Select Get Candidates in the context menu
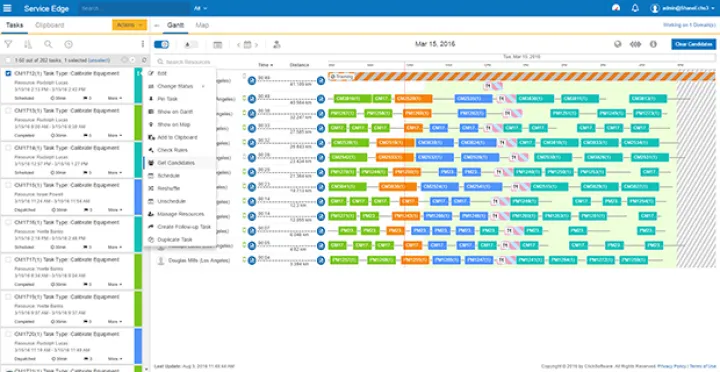 (x=180, y=163)
